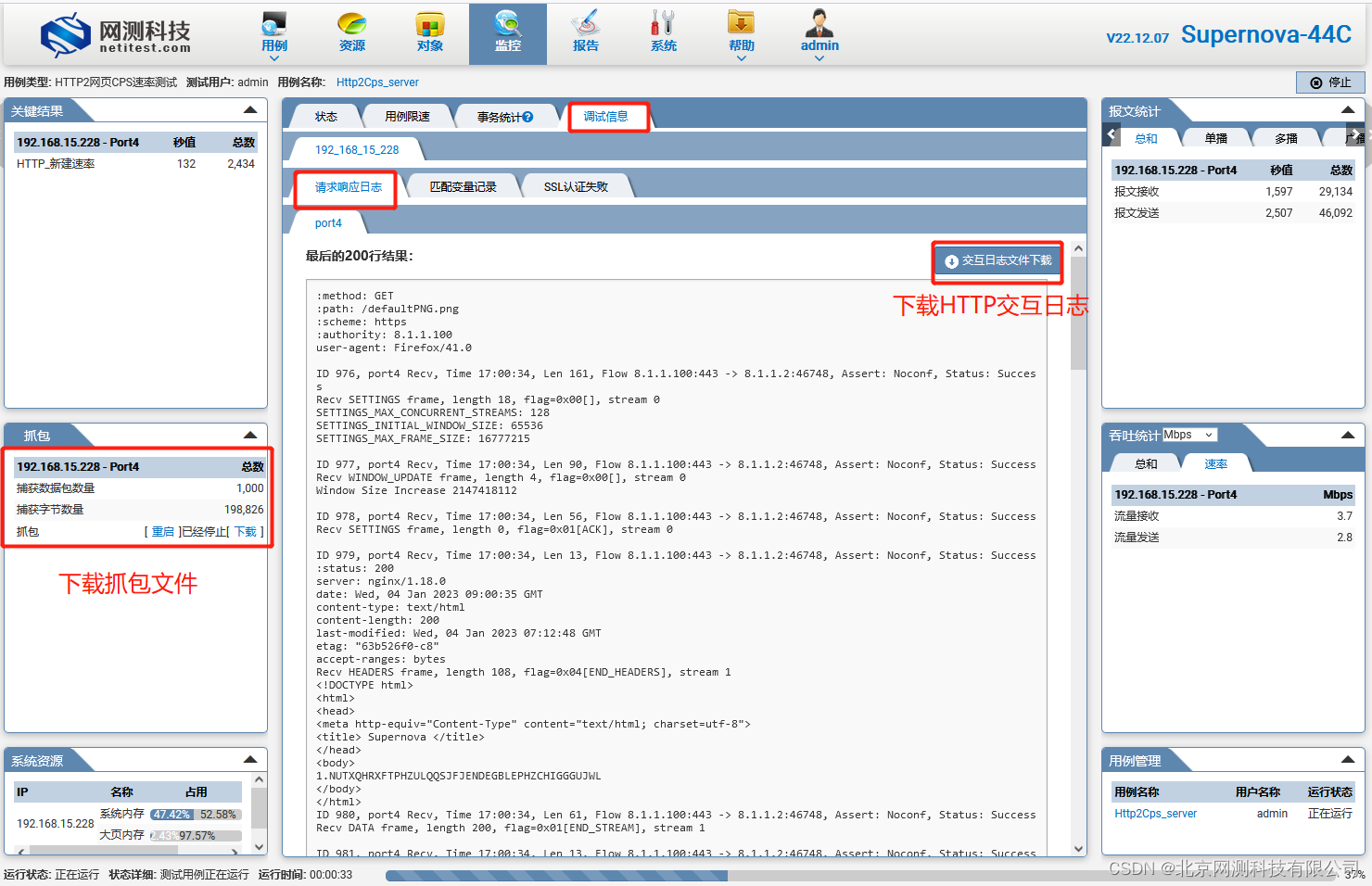The height and width of the screenshot is (886, 1372).
Task: Click 192.168.15.228 in 系统资源 table
Action: 55,824
